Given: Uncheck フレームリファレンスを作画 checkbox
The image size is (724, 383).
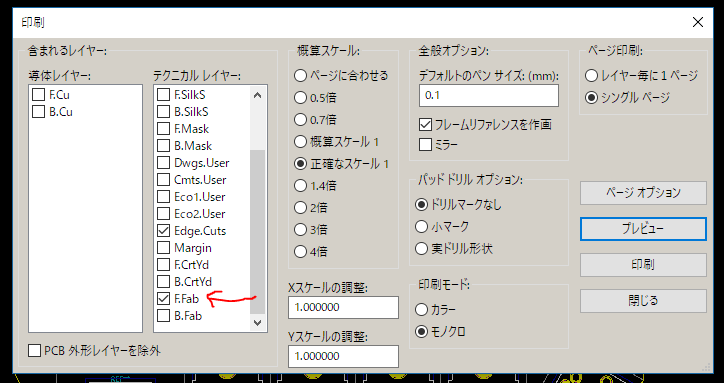Looking at the screenshot, I should pyautogui.click(x=425, y=125).
